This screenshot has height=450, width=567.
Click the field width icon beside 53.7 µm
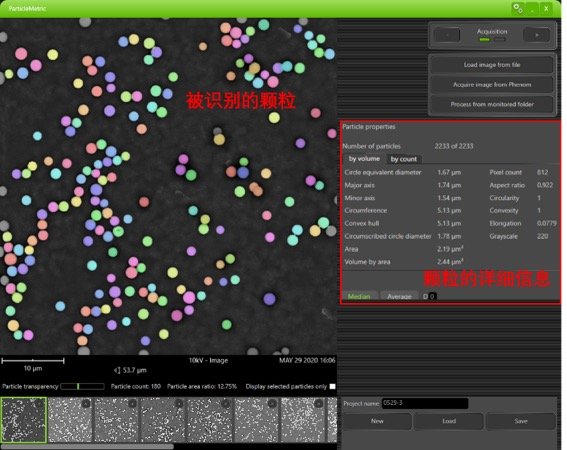[x=117, y=370]
